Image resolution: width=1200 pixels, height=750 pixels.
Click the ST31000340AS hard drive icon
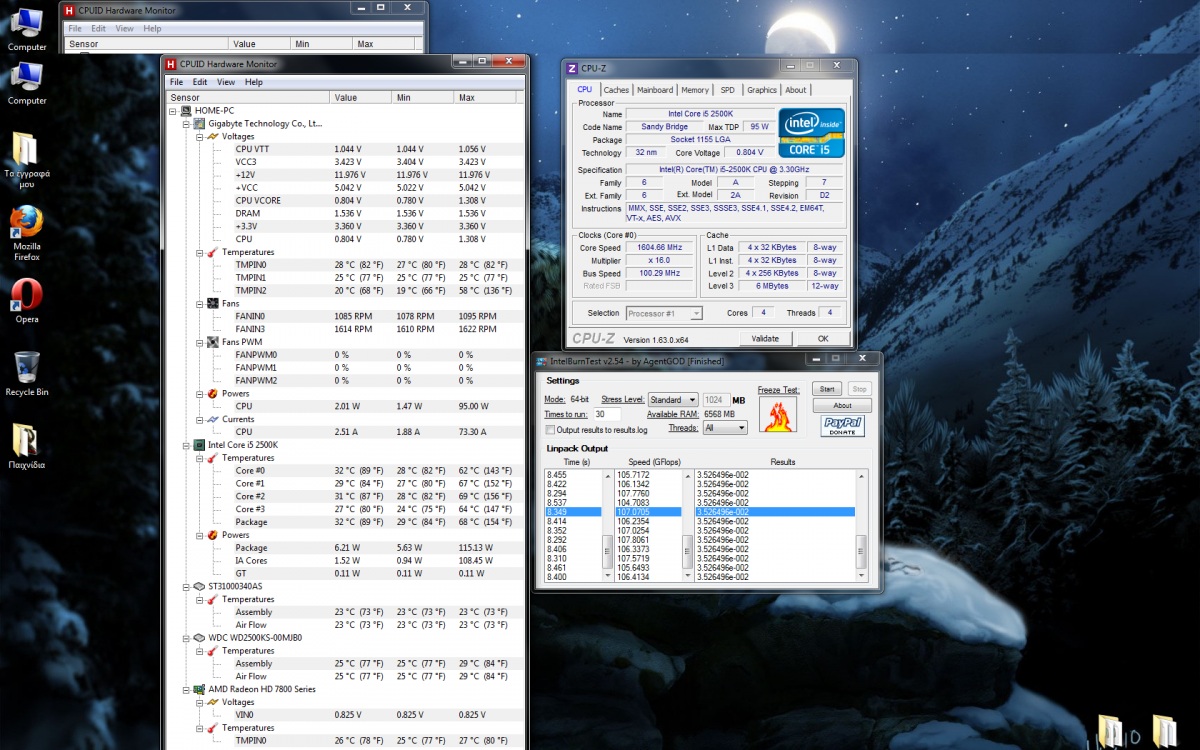pyautogui.click(x=200, y=586)
